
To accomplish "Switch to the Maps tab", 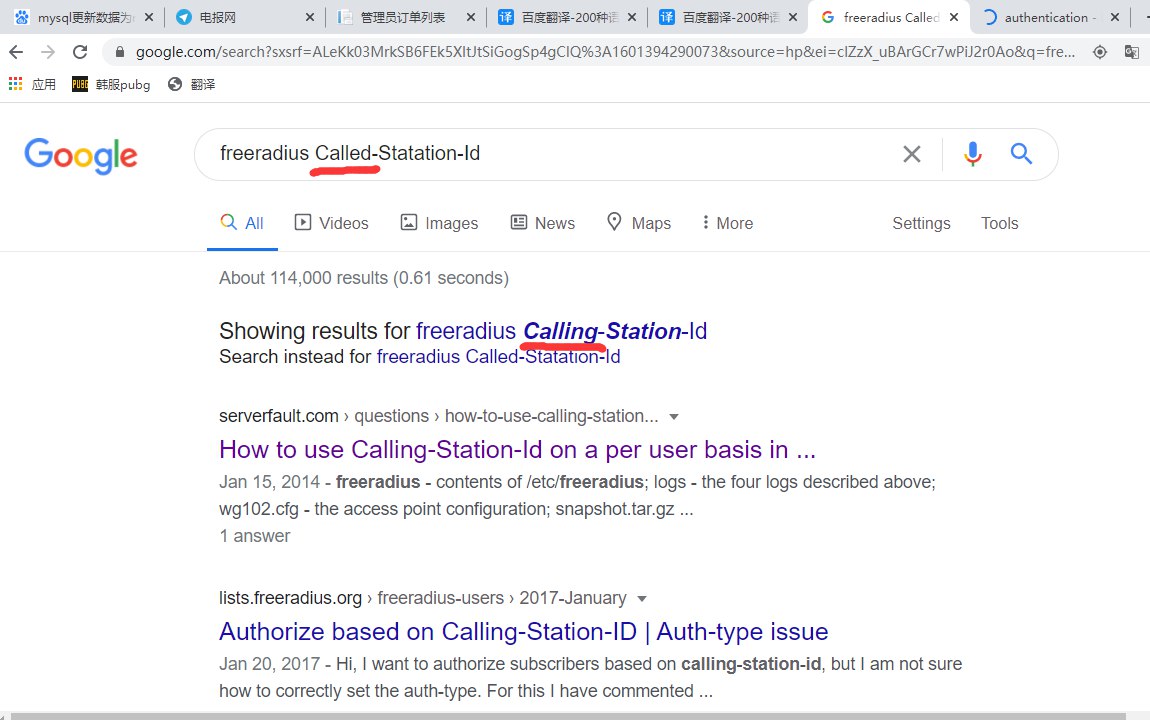I will pos(639,223).
